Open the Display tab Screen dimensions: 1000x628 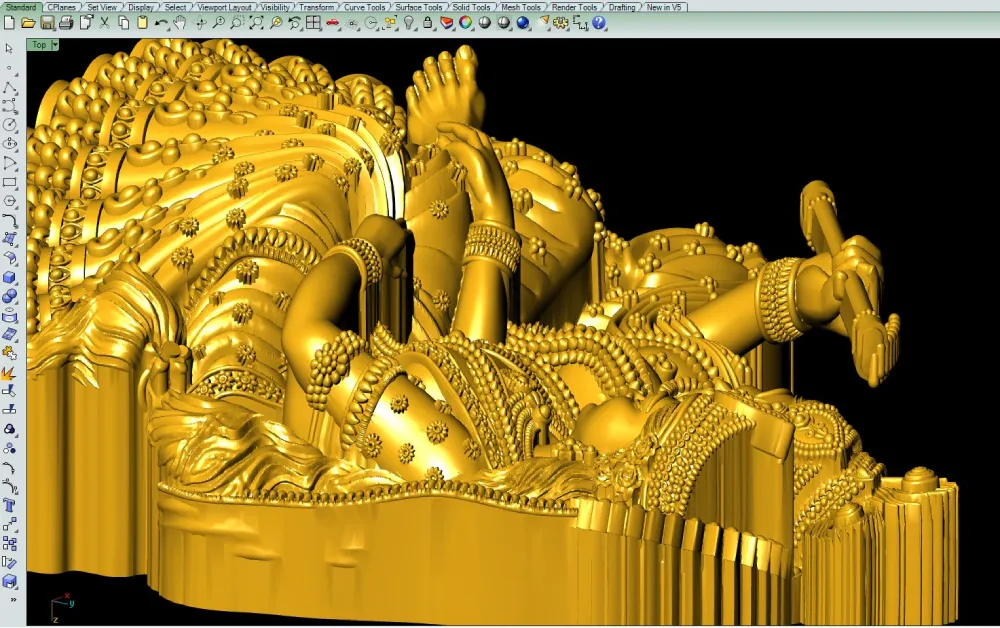(140, 7)
